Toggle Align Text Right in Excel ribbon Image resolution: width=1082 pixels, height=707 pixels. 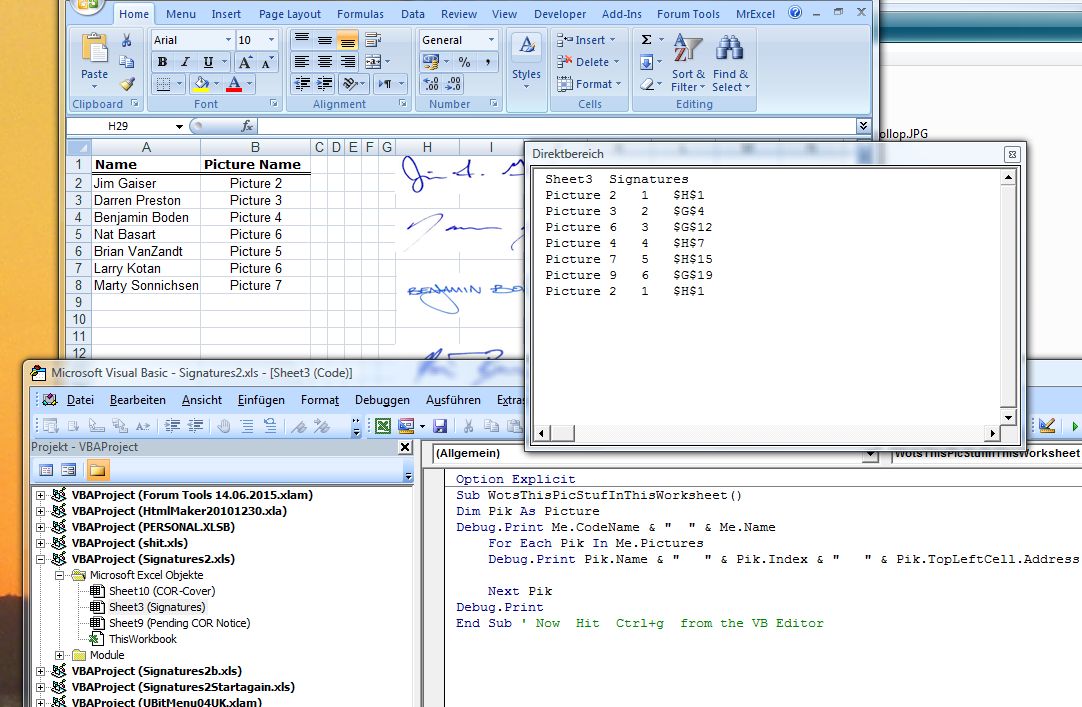coord(348,62)
